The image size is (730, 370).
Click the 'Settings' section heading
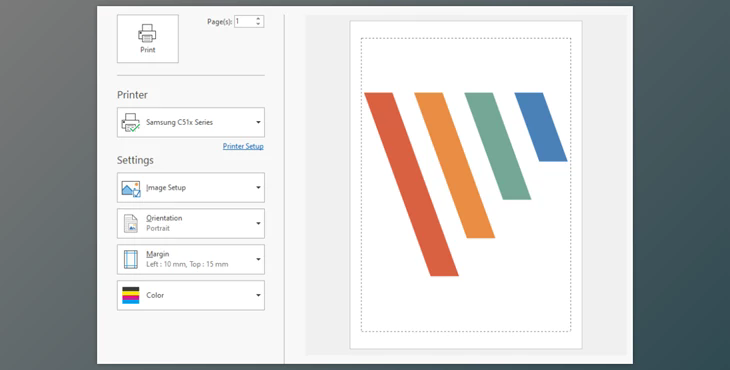pos(135,160)
